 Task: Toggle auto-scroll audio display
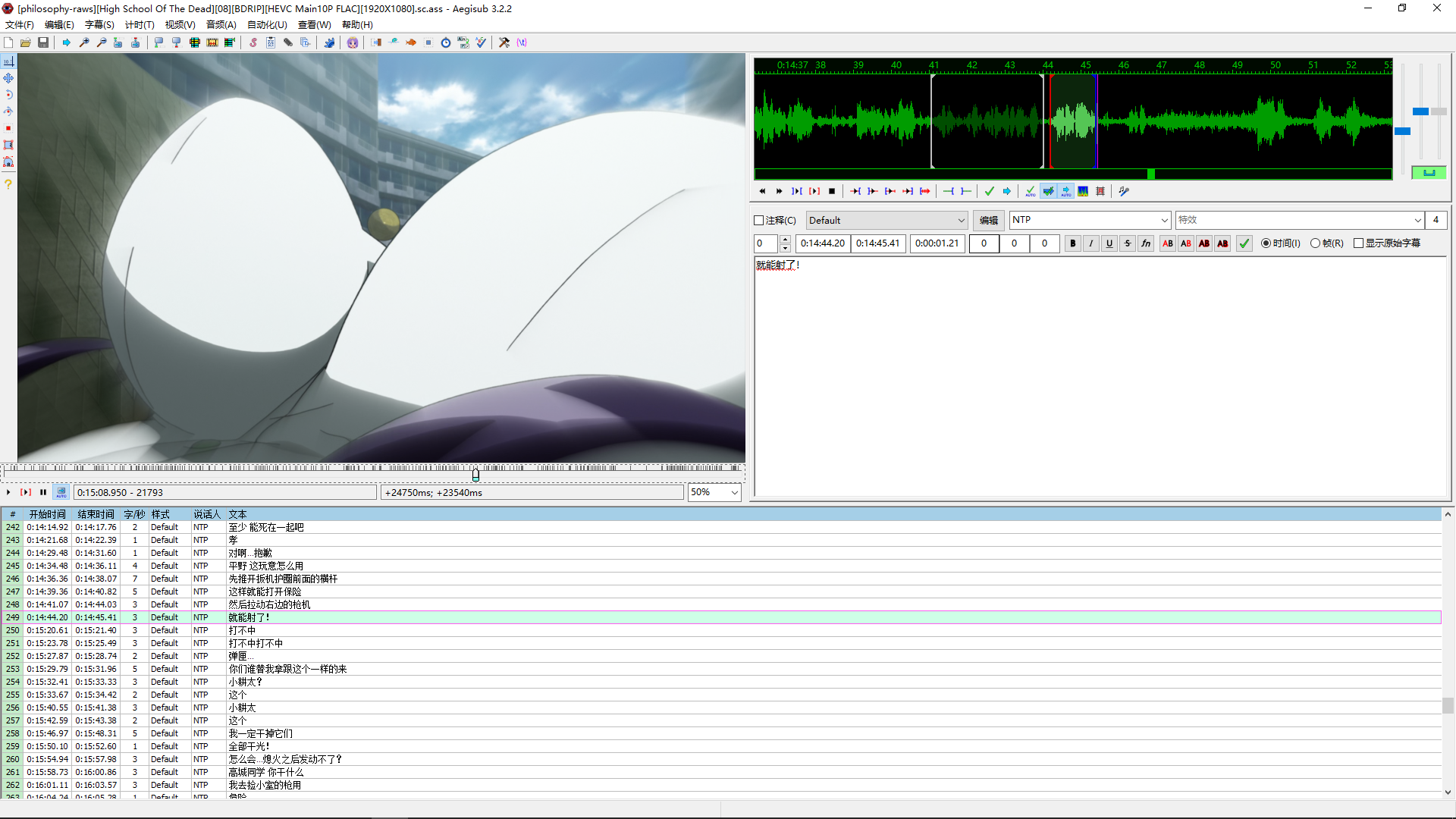tap(1065, 191)
